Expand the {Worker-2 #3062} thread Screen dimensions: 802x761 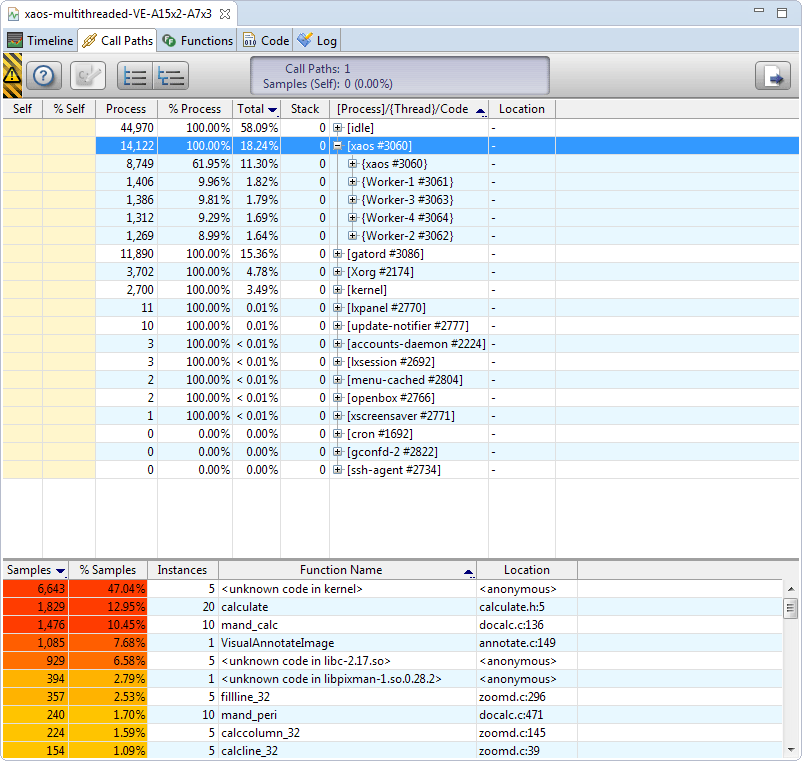click(x=352, y=235)
